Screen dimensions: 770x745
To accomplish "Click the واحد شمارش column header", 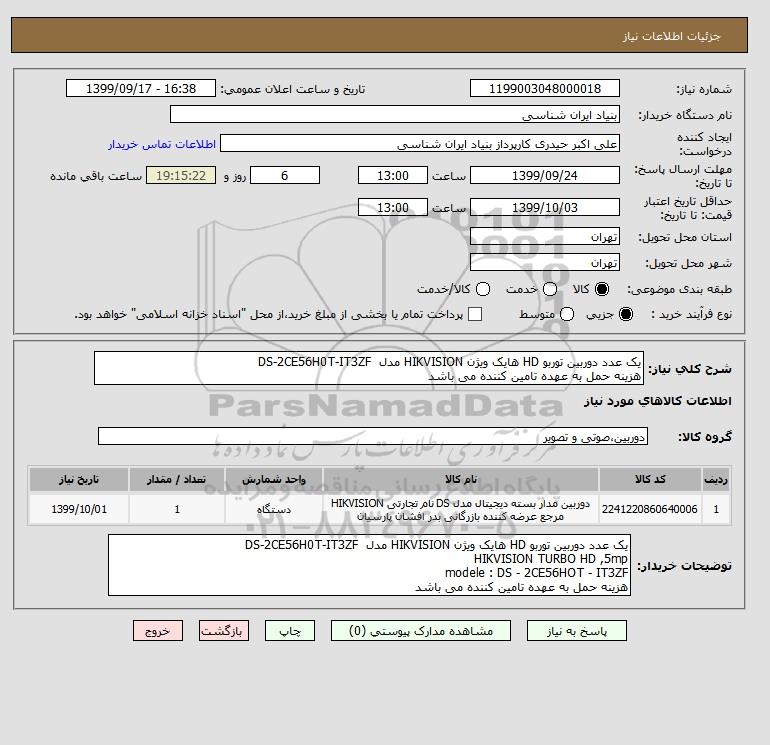I will (x=274, y=479).
